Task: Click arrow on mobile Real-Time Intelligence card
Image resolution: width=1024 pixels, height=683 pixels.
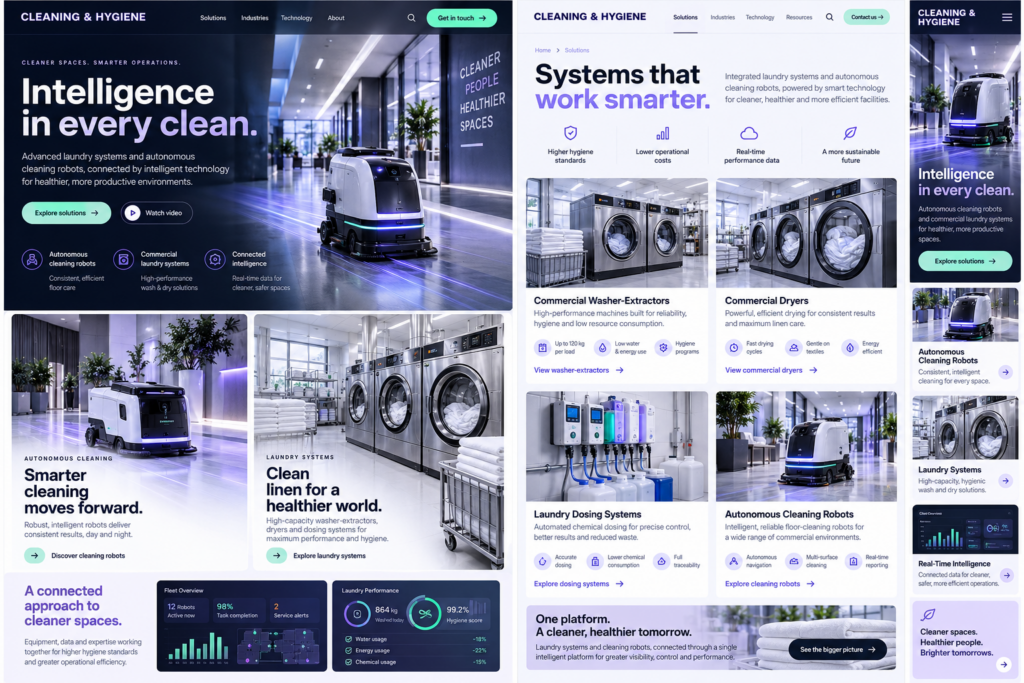Action: click(x=1006, y=575)
